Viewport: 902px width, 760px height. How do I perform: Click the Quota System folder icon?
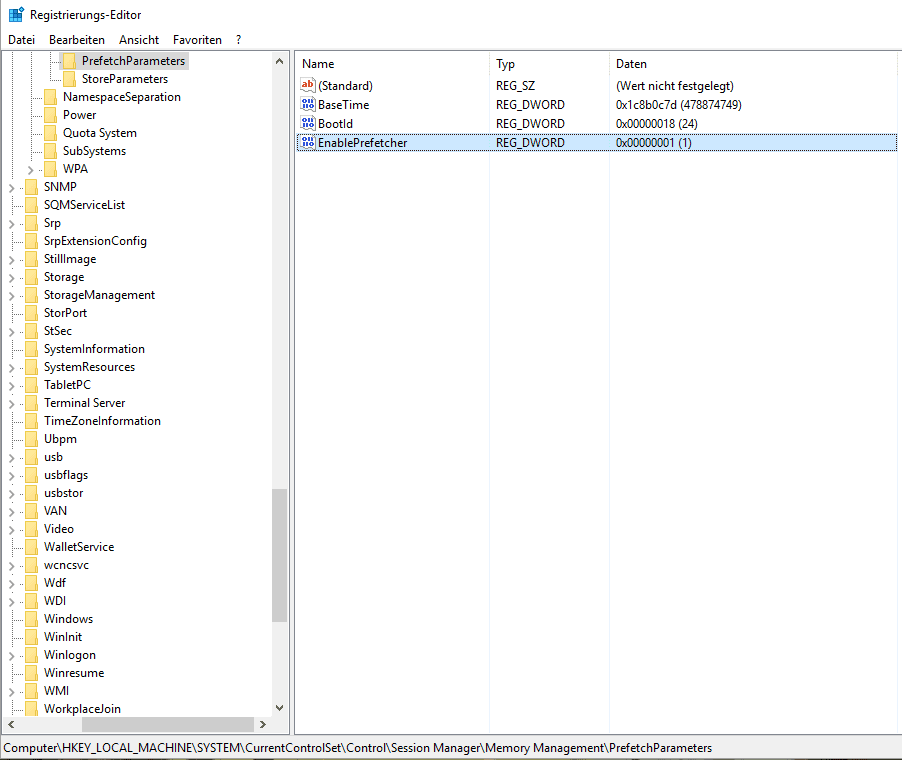[51, 133]
